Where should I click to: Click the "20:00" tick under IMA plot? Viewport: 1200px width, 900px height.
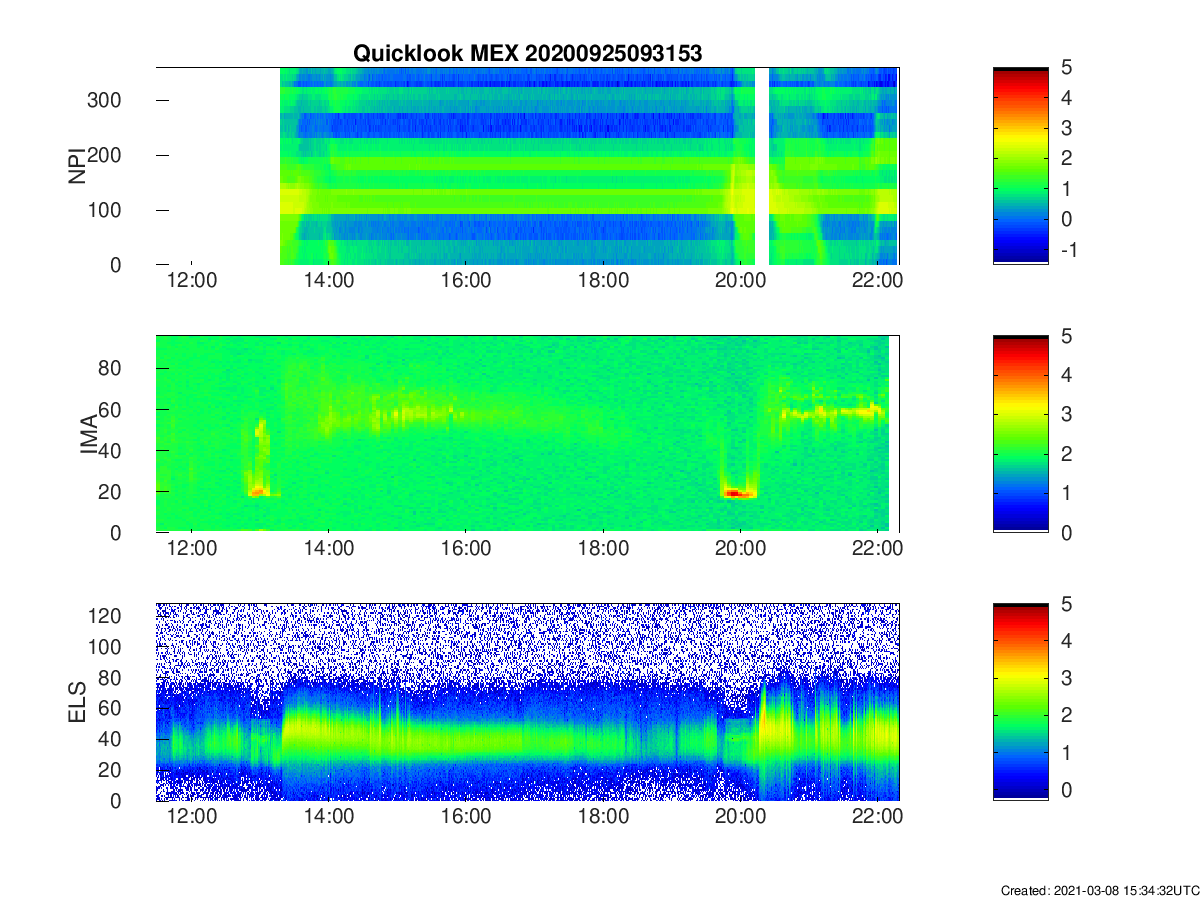click(x=740, y=549)
